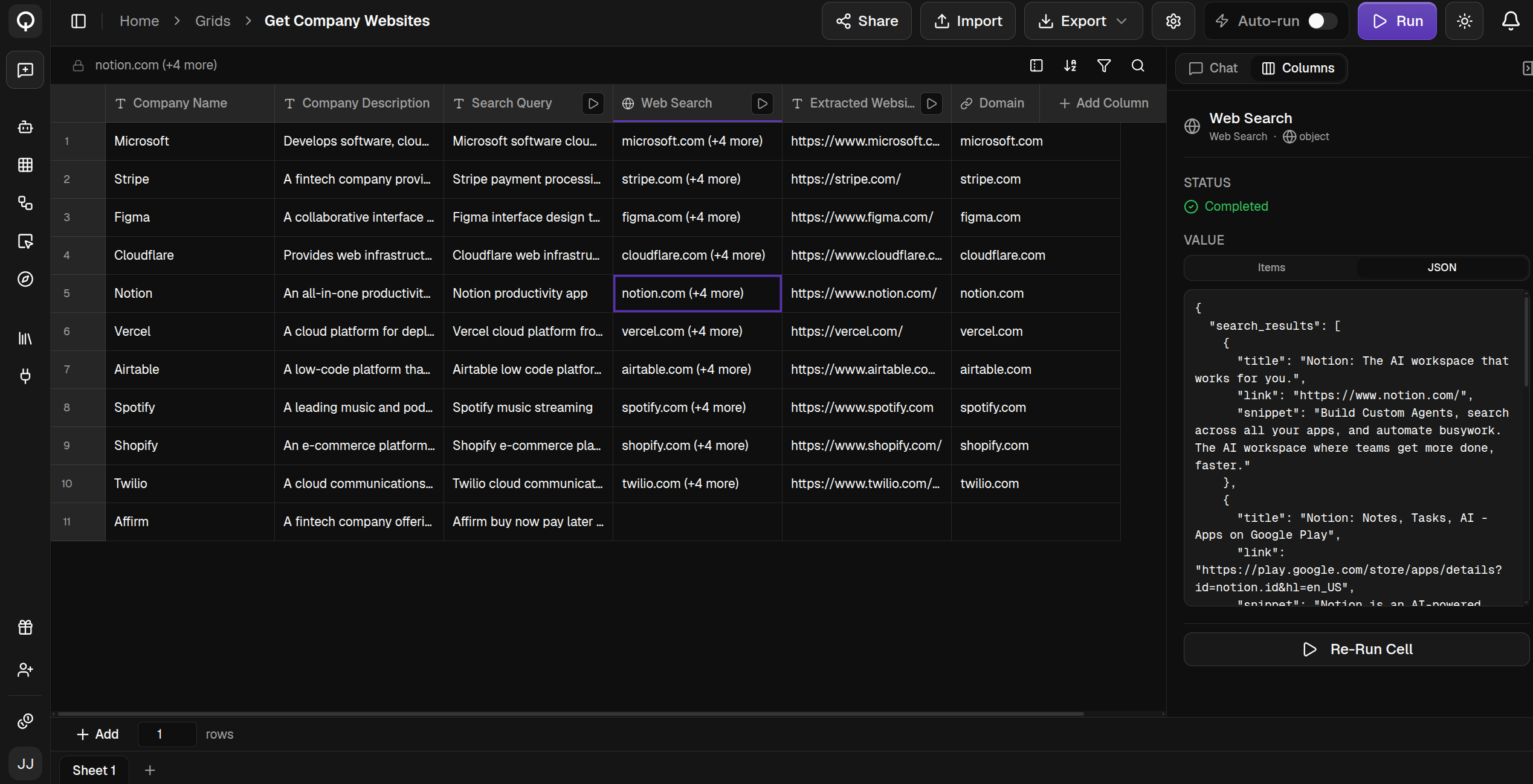
Task: Open the robot agents icon in sidebar
Action: click(25, 127)
